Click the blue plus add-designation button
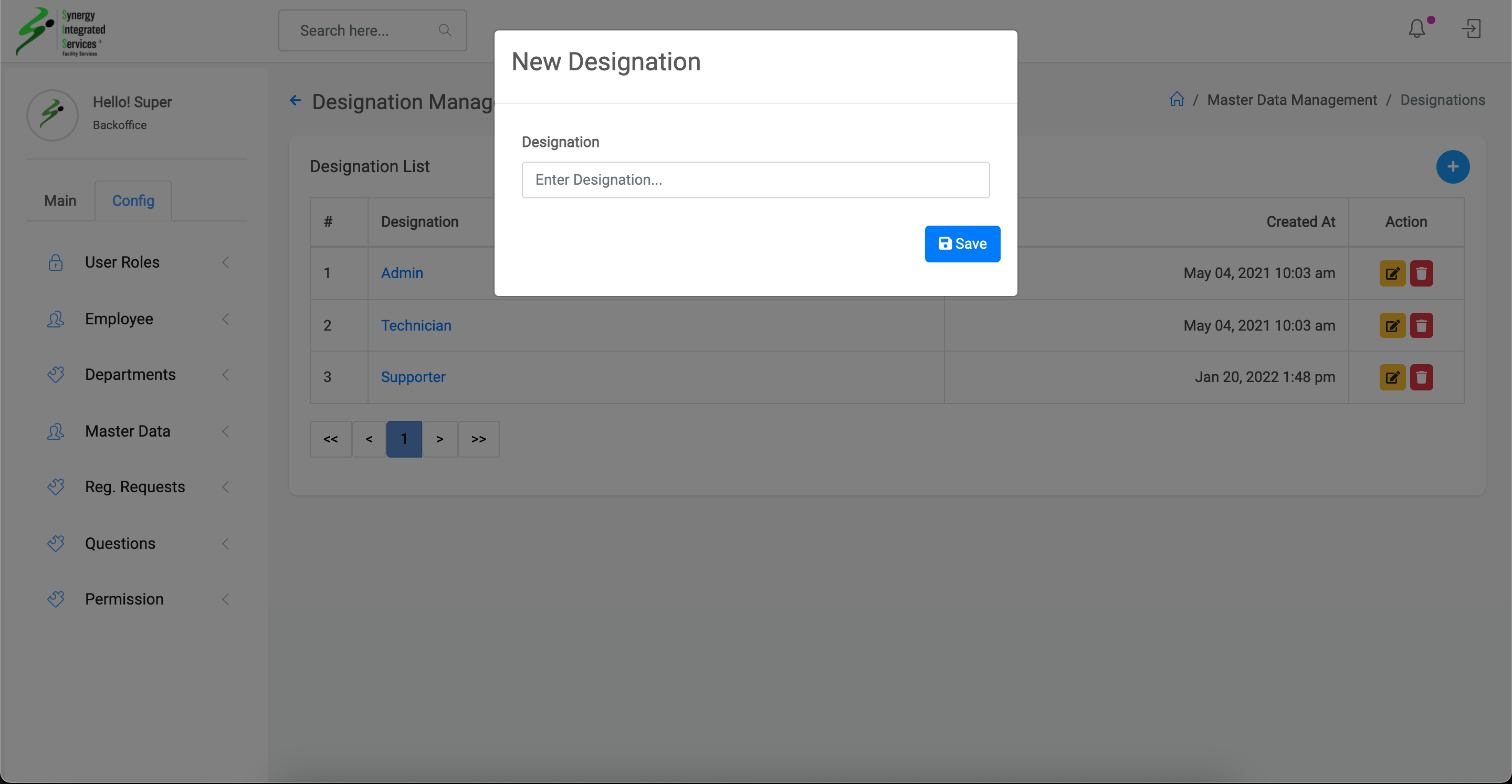Screen dimensions: 1512x784 click(1452, 167)
